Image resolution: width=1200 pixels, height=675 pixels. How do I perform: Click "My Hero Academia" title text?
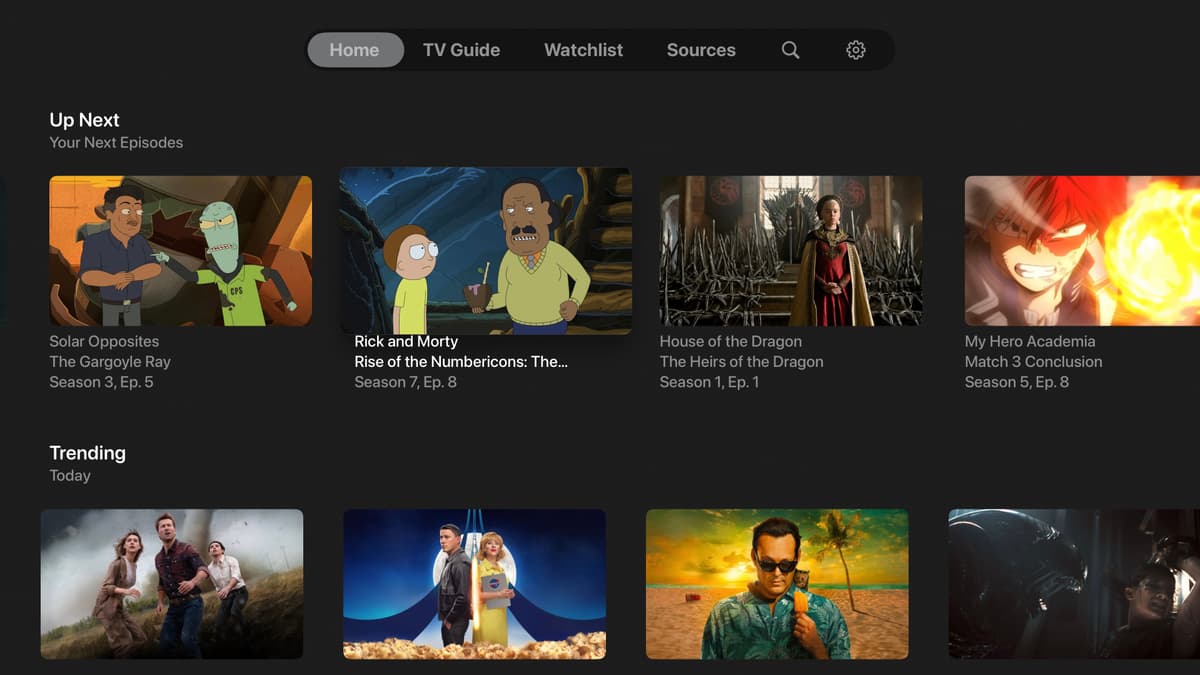coord(1030,341)
